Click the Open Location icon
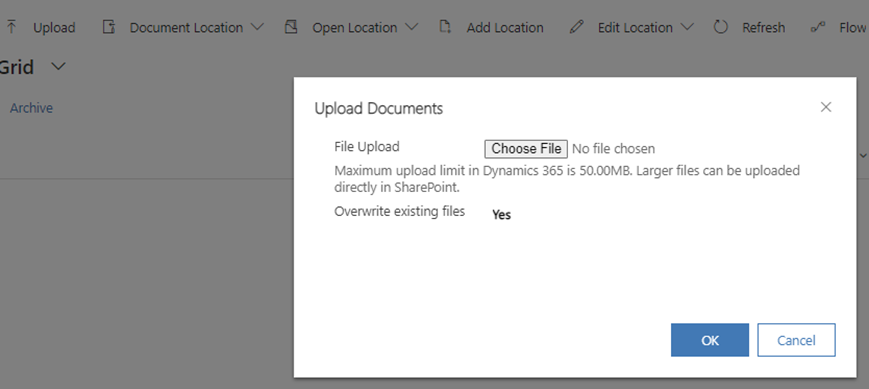Viewport: 869px width, 389px height. coord(291,27)
